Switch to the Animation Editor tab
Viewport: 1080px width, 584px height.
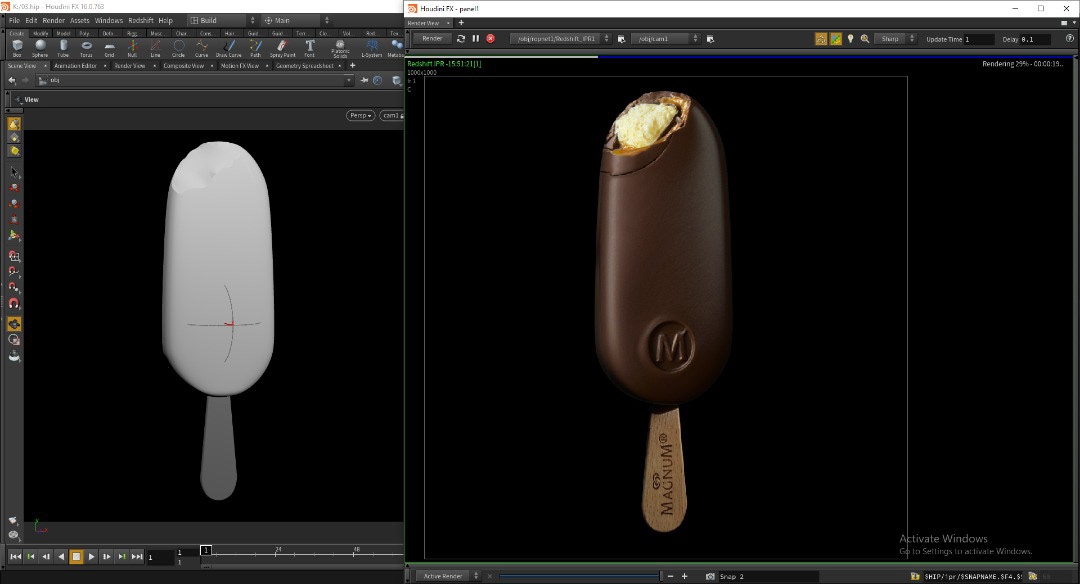[x=76, y=65]
